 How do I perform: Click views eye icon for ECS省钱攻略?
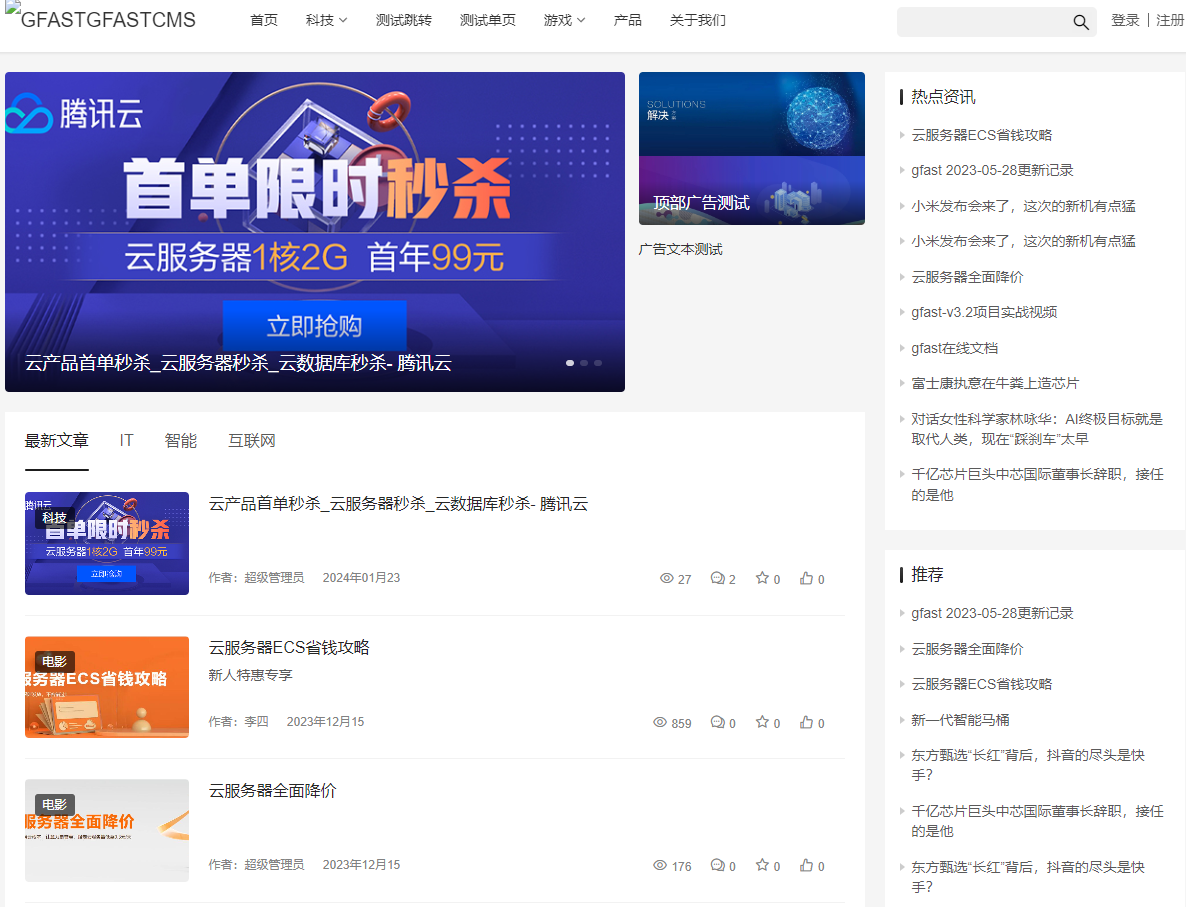(x=660, y=722)
